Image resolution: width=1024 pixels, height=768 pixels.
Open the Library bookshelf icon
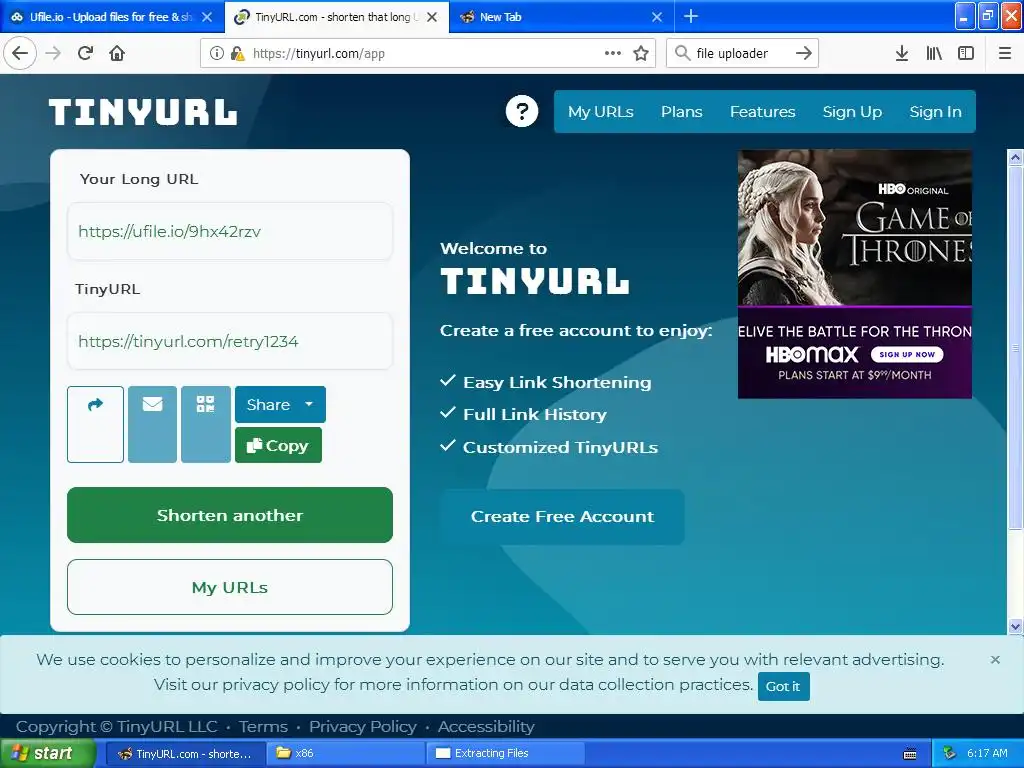pyautogui.click(x=934, y=54)
